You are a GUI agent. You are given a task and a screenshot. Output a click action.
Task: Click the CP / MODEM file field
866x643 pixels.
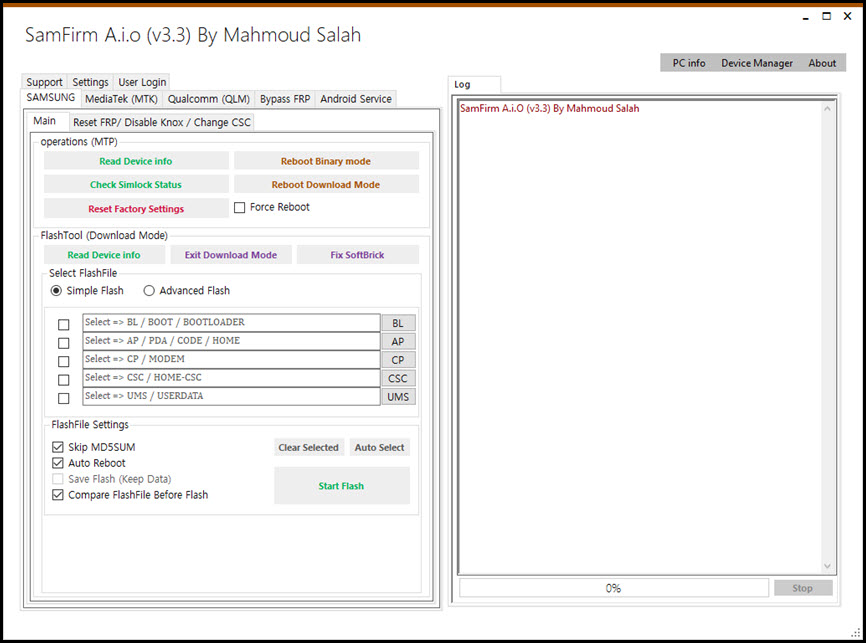pyautogui.click(x=231, y=359)
